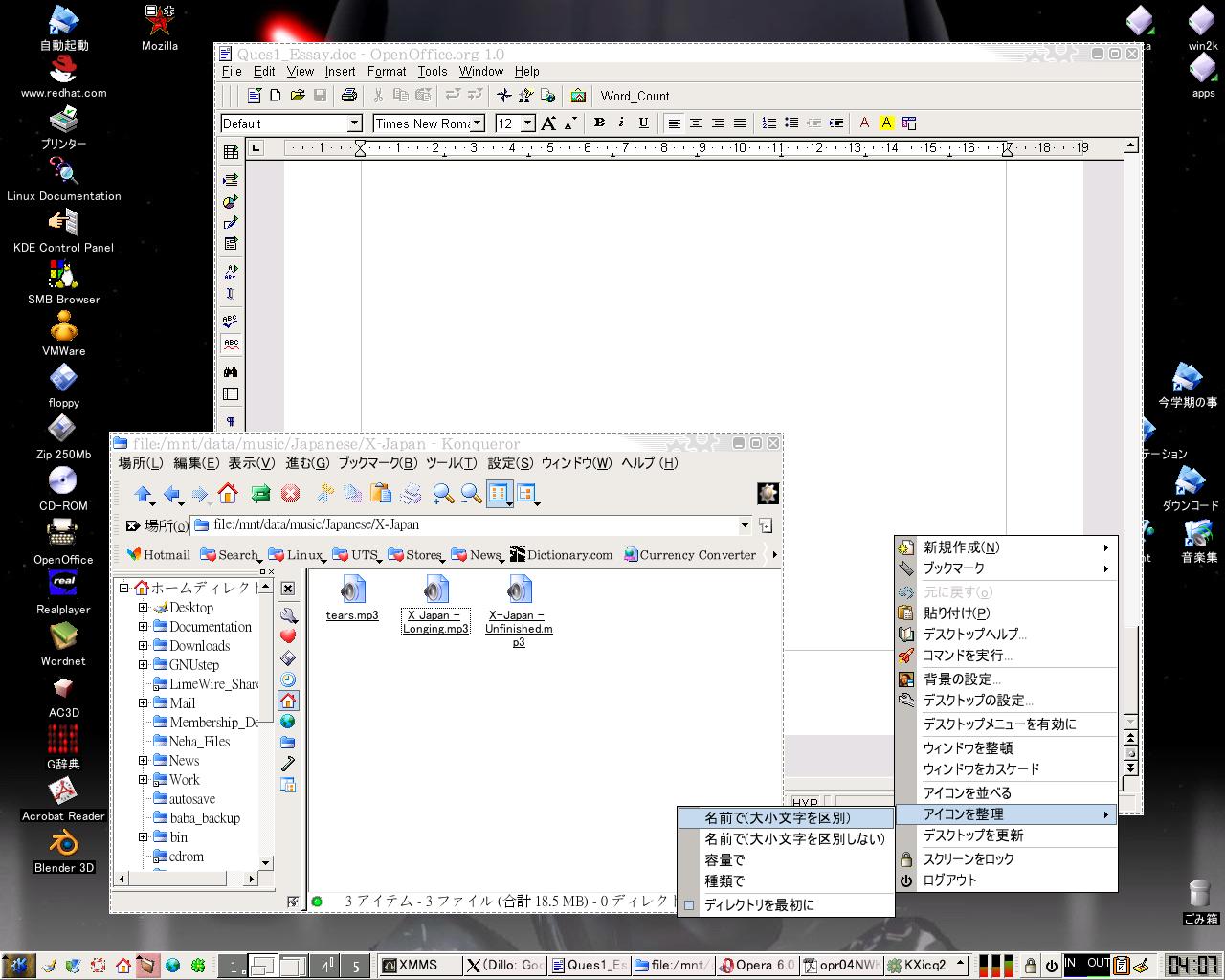Viewport: 1225px width, 980px height.
Task: Open the News bookmark folder dropdown
Action: click(x=478, y=555)
